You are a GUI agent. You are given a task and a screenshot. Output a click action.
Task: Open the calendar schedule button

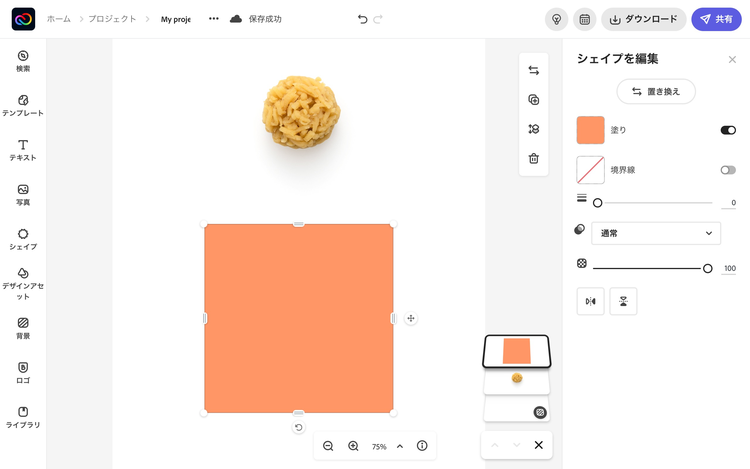point(585,19)
